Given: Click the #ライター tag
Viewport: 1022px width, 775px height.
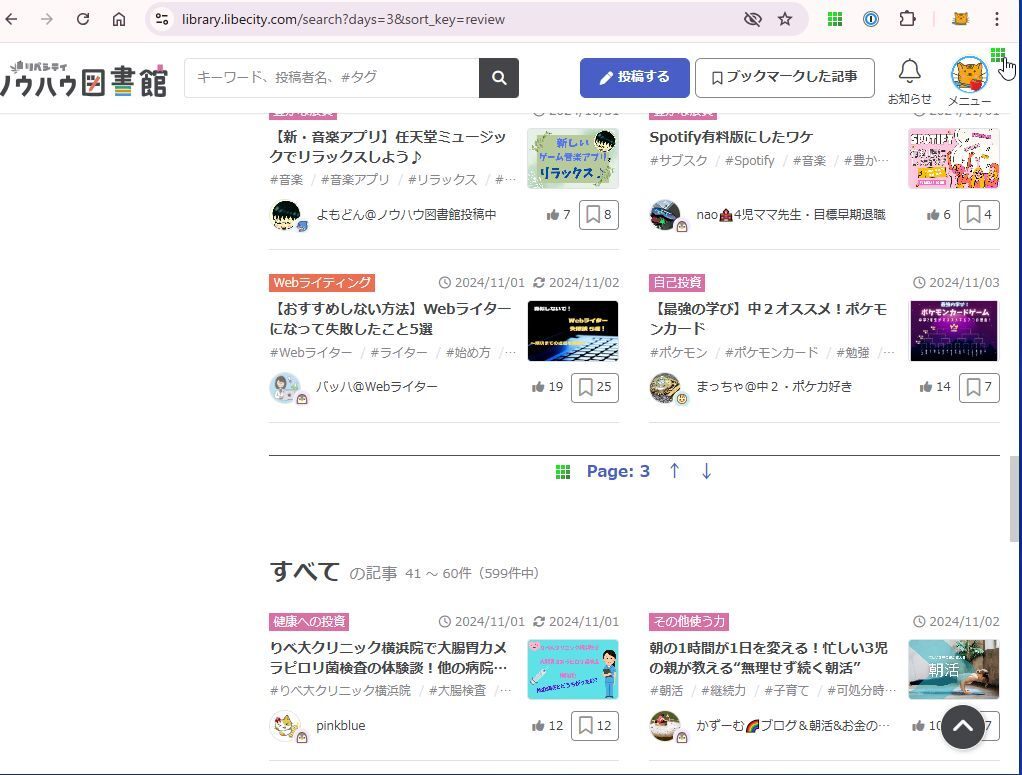Looking at the screenshot, I should (399, 352).
